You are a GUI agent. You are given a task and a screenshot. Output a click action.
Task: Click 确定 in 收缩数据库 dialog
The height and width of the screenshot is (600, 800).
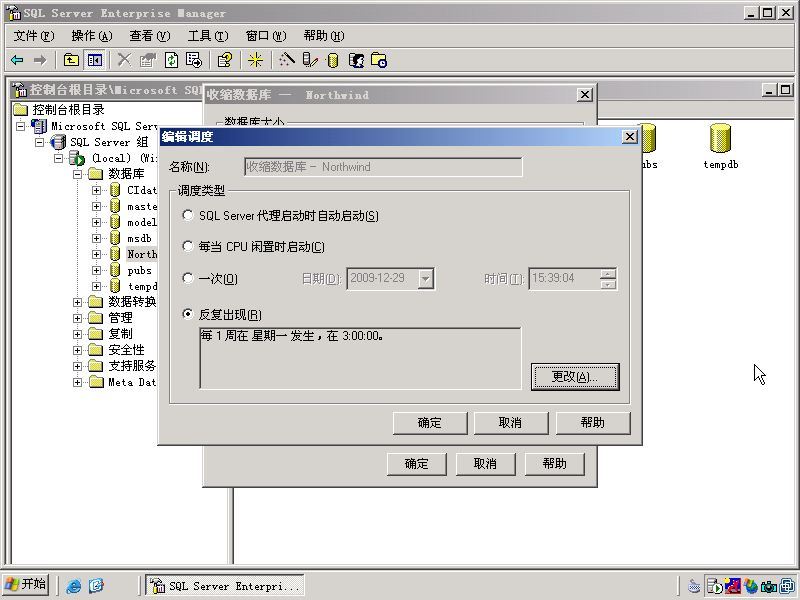pos(417,464)
